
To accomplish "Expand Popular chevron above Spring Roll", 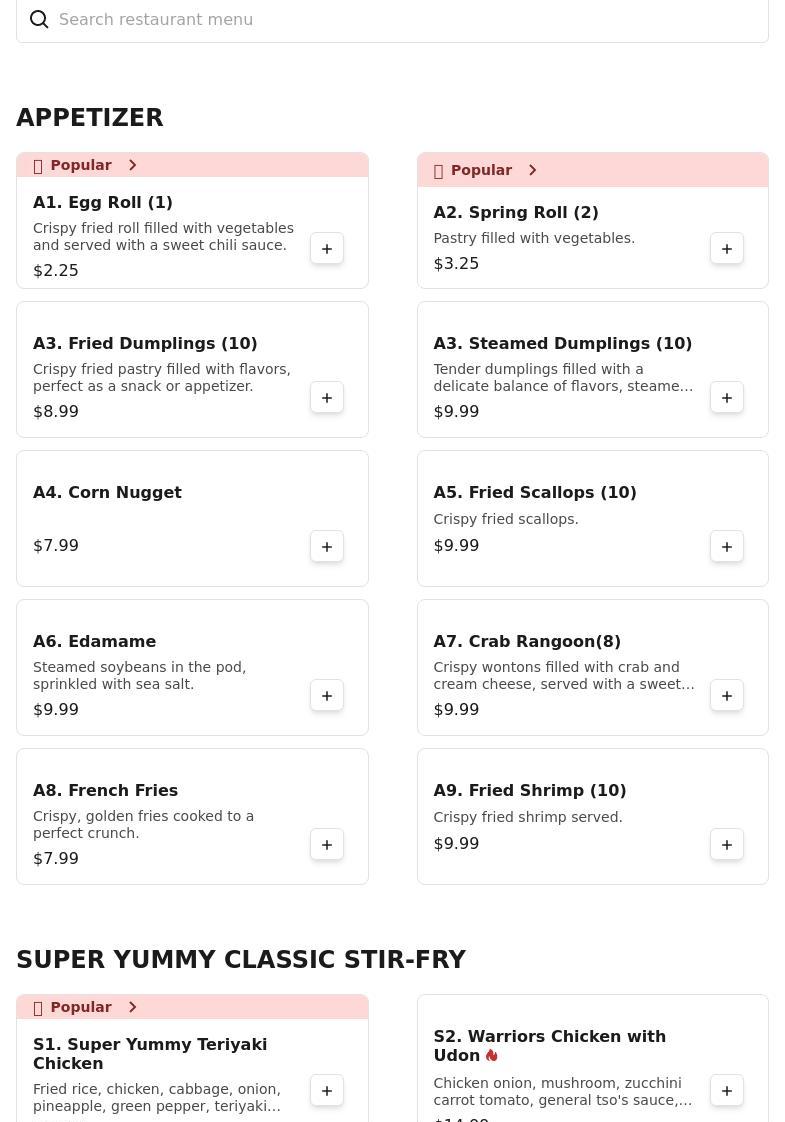I will click(532, 170).
